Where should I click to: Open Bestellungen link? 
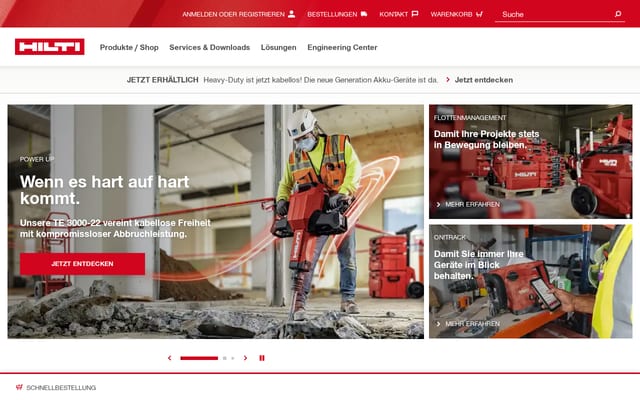point(337,14)
